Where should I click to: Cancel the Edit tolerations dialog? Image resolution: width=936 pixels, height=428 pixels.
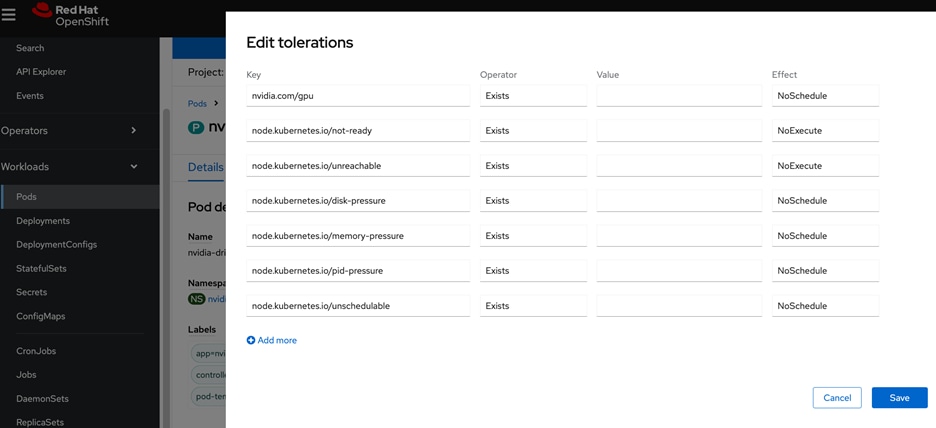837,398
